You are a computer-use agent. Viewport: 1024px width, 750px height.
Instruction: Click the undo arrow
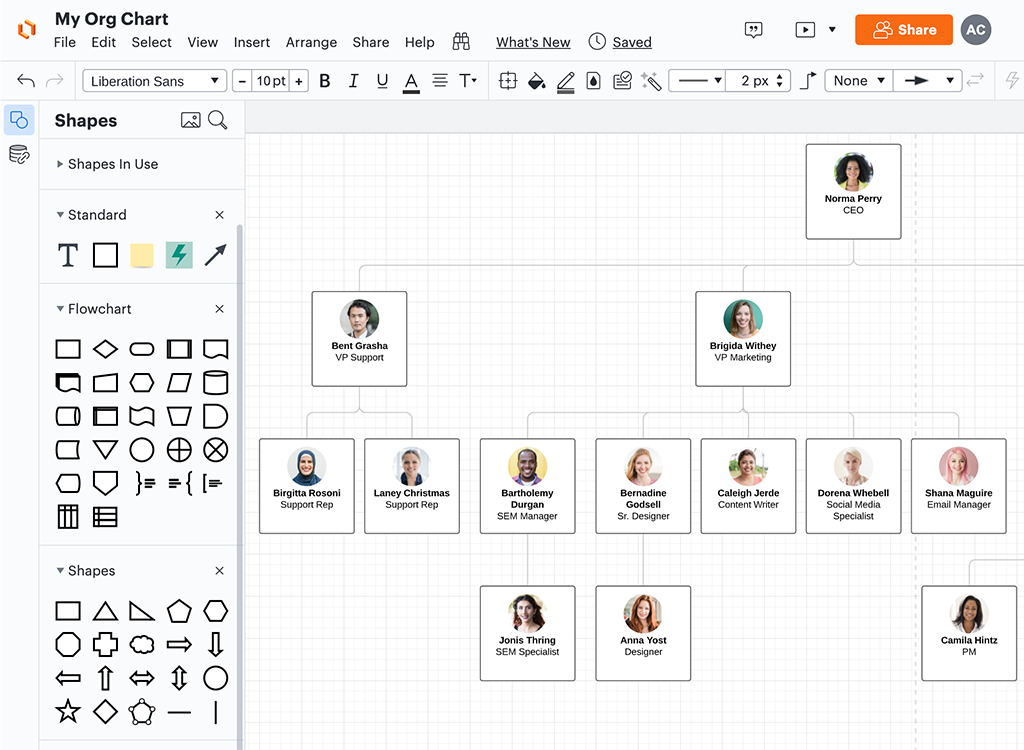26,80
